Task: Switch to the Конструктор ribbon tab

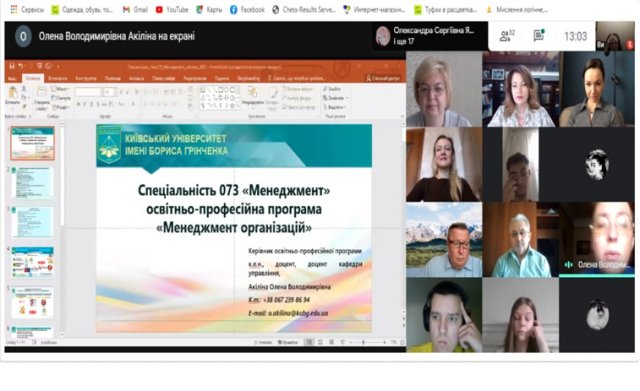Action: (x=86, y=78)
